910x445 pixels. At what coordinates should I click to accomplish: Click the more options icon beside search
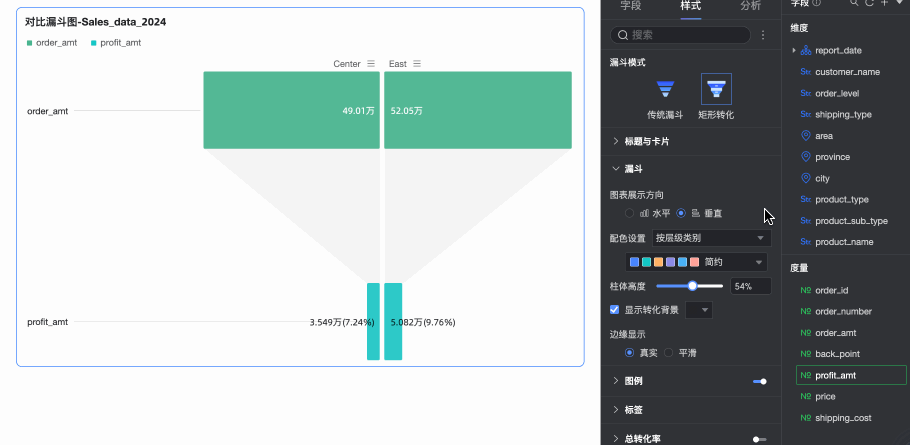point(763,35)
